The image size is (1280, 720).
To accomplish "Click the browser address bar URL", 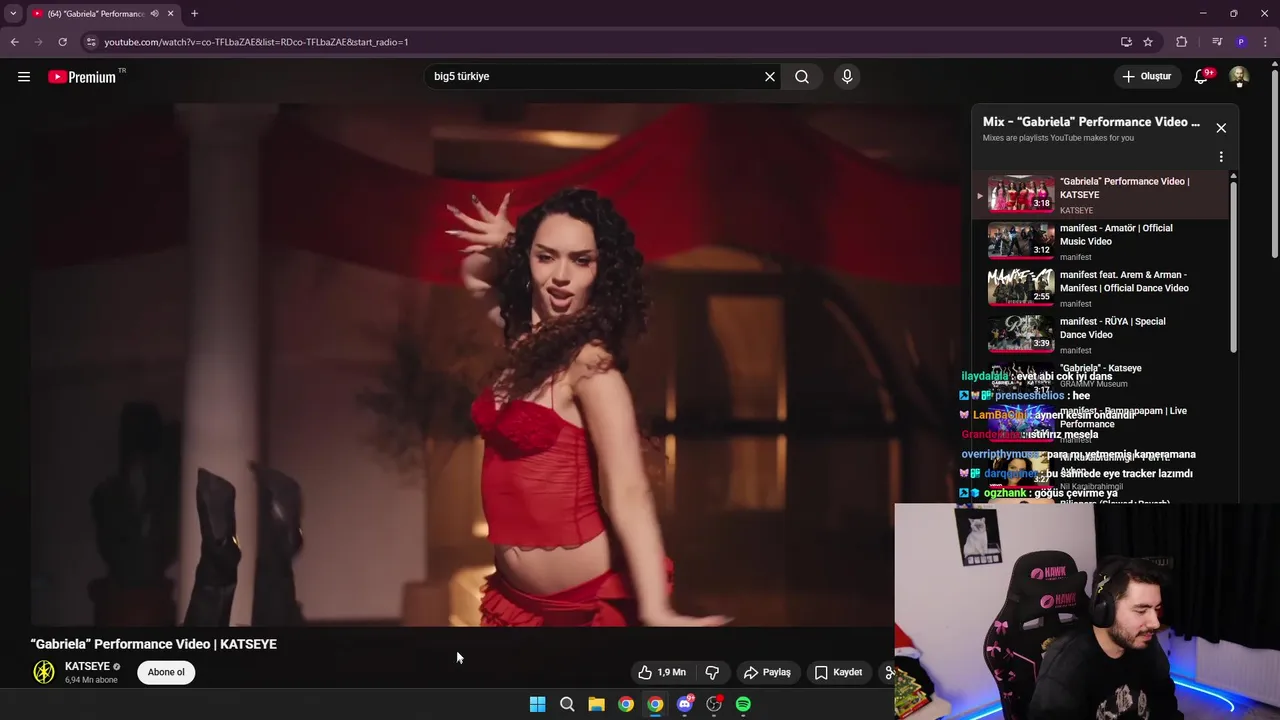I will pyautogui.click(x=256, y=42).
